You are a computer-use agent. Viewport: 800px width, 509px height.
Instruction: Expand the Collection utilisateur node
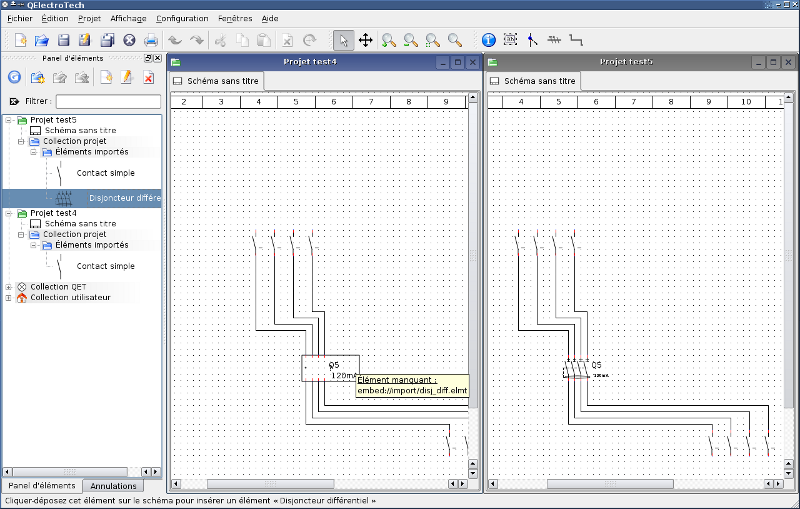[x=9, y=298]
